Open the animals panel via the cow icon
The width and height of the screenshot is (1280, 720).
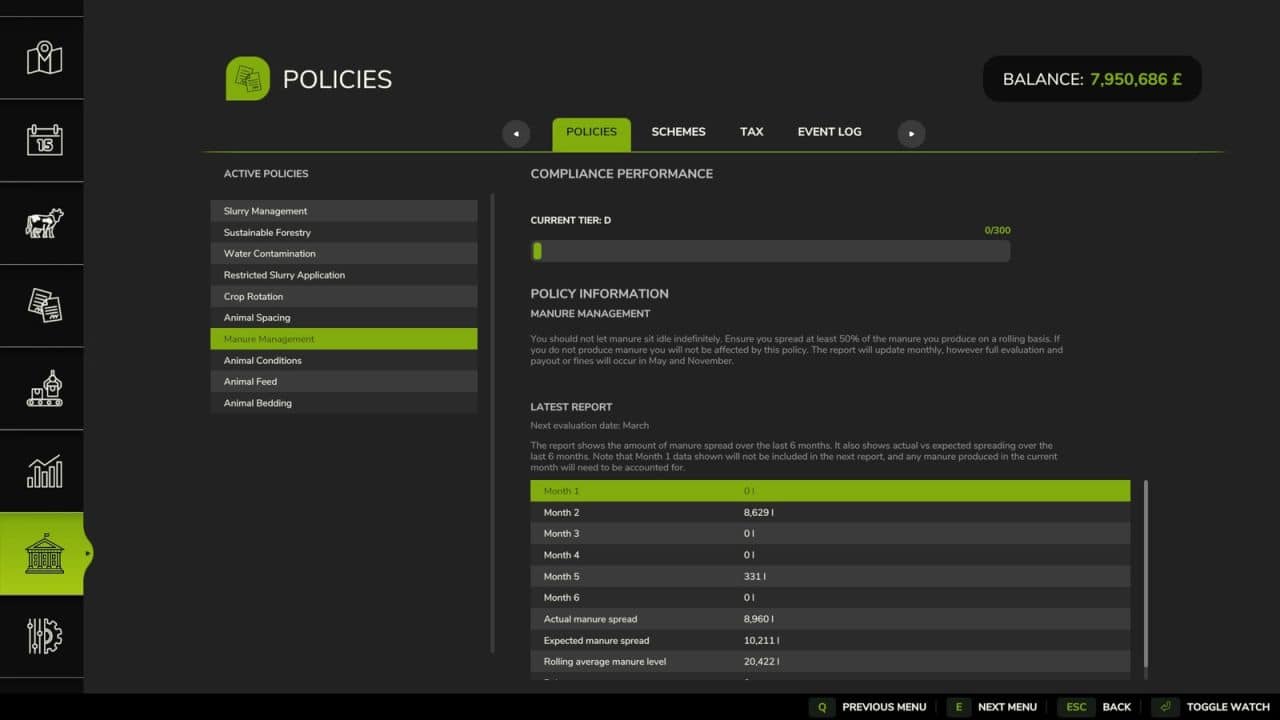[42, 222]
